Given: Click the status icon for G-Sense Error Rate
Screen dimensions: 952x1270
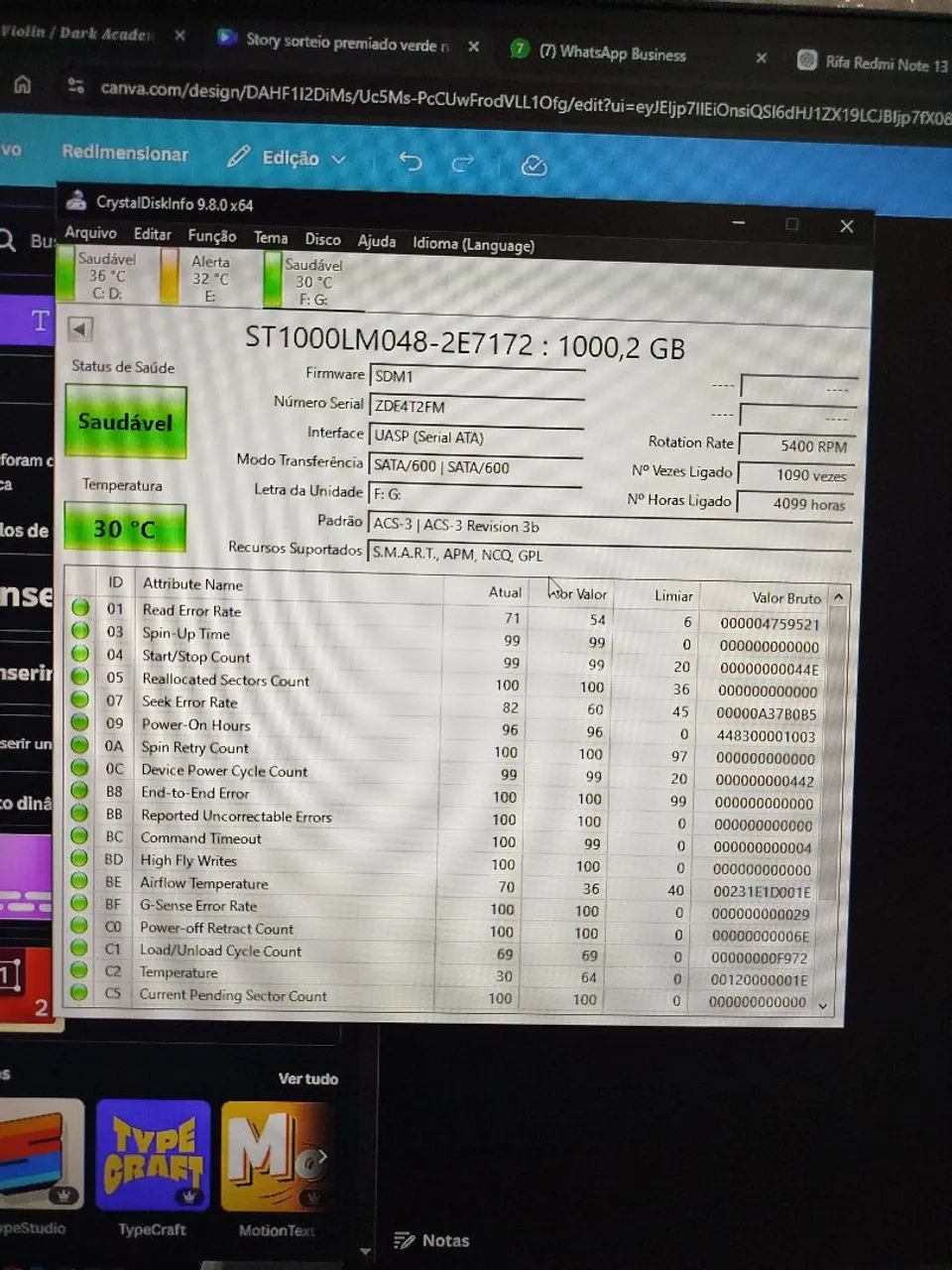Looking at the screenshot, I should 79,903.
